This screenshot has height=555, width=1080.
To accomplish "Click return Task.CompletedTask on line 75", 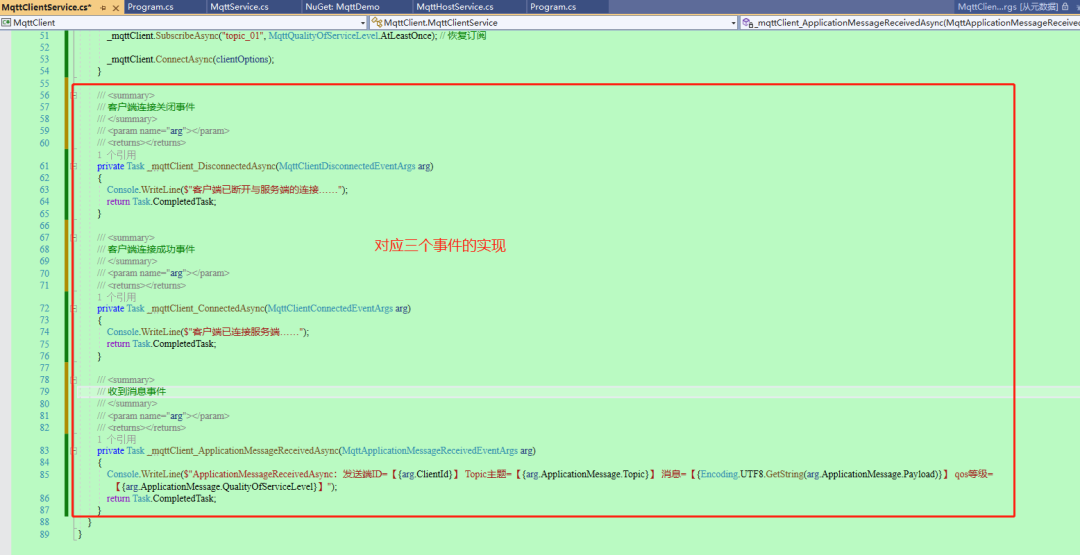I will coord(161,344).
